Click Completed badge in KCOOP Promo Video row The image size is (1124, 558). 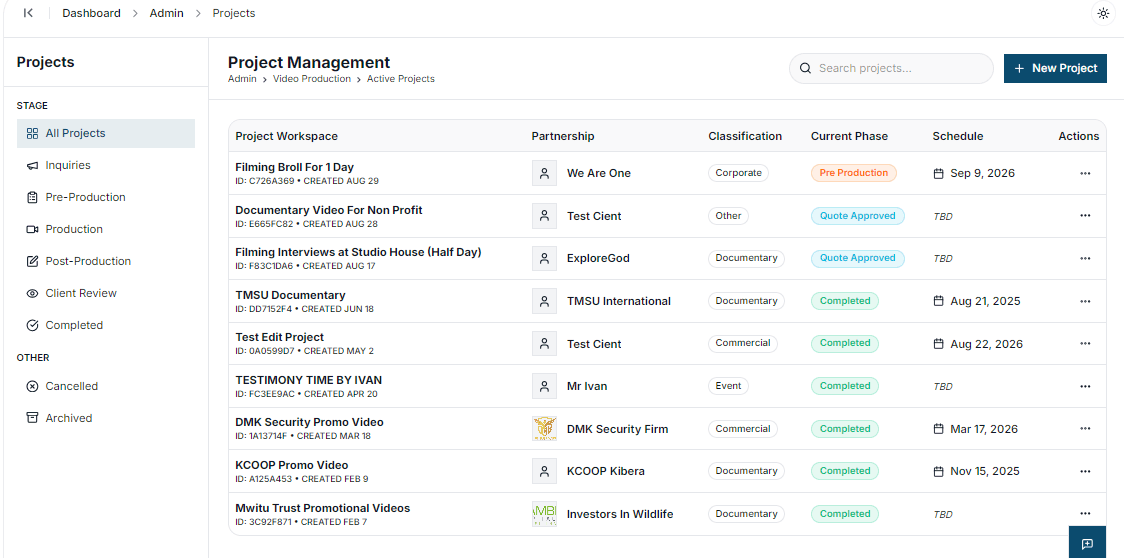click(844, 471)
